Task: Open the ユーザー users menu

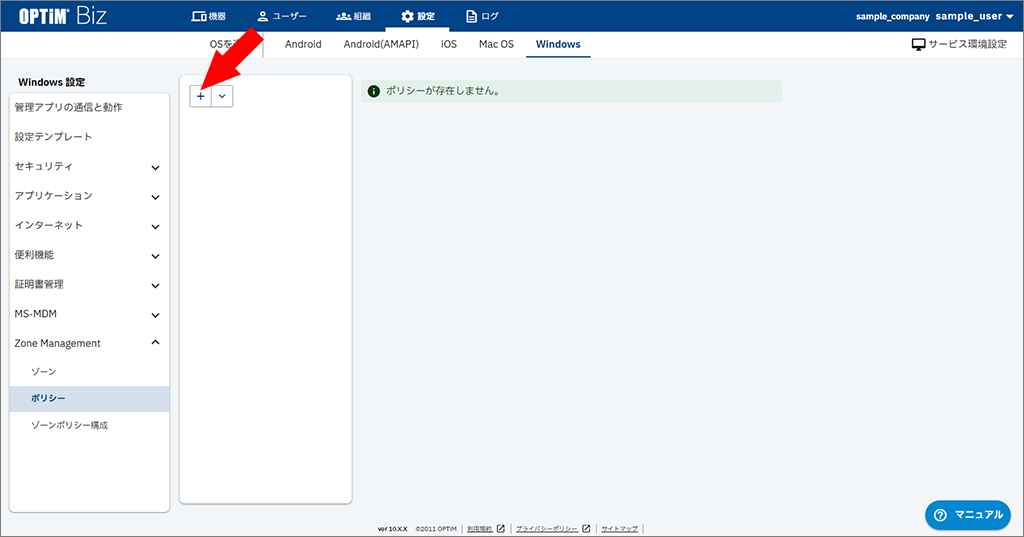Action: tap(281, 16)
